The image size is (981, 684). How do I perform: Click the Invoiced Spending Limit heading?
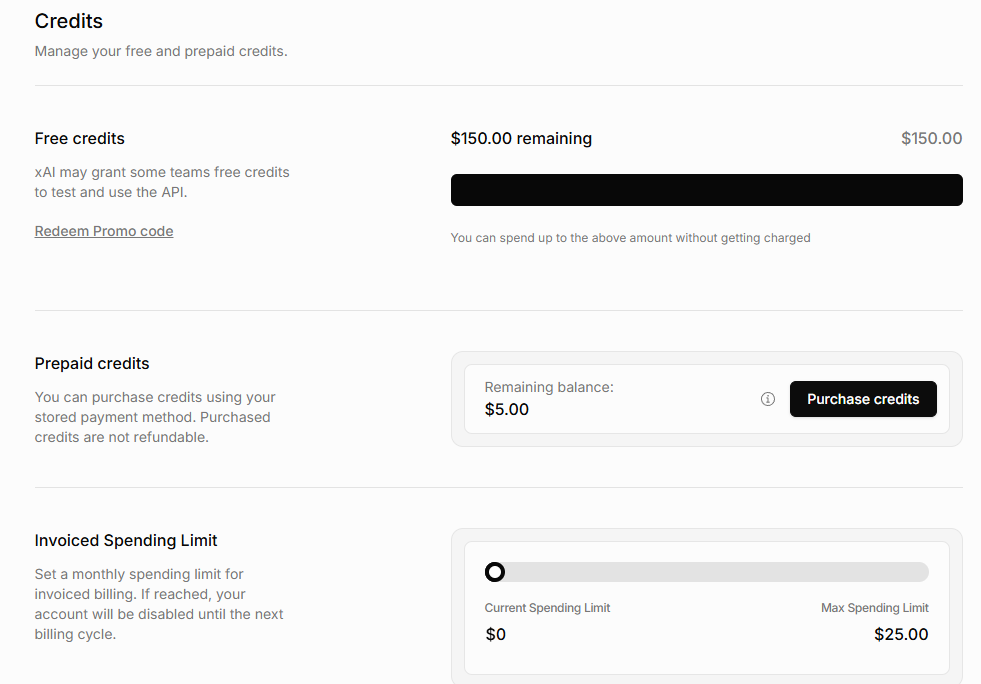pyautogui.click(x=126, y=541)
